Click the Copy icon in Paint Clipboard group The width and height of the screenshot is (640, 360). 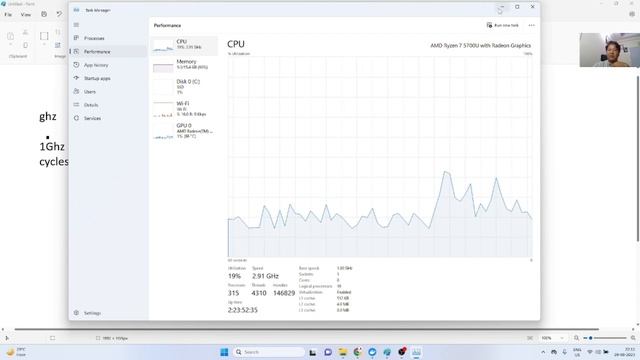point(25,45)
